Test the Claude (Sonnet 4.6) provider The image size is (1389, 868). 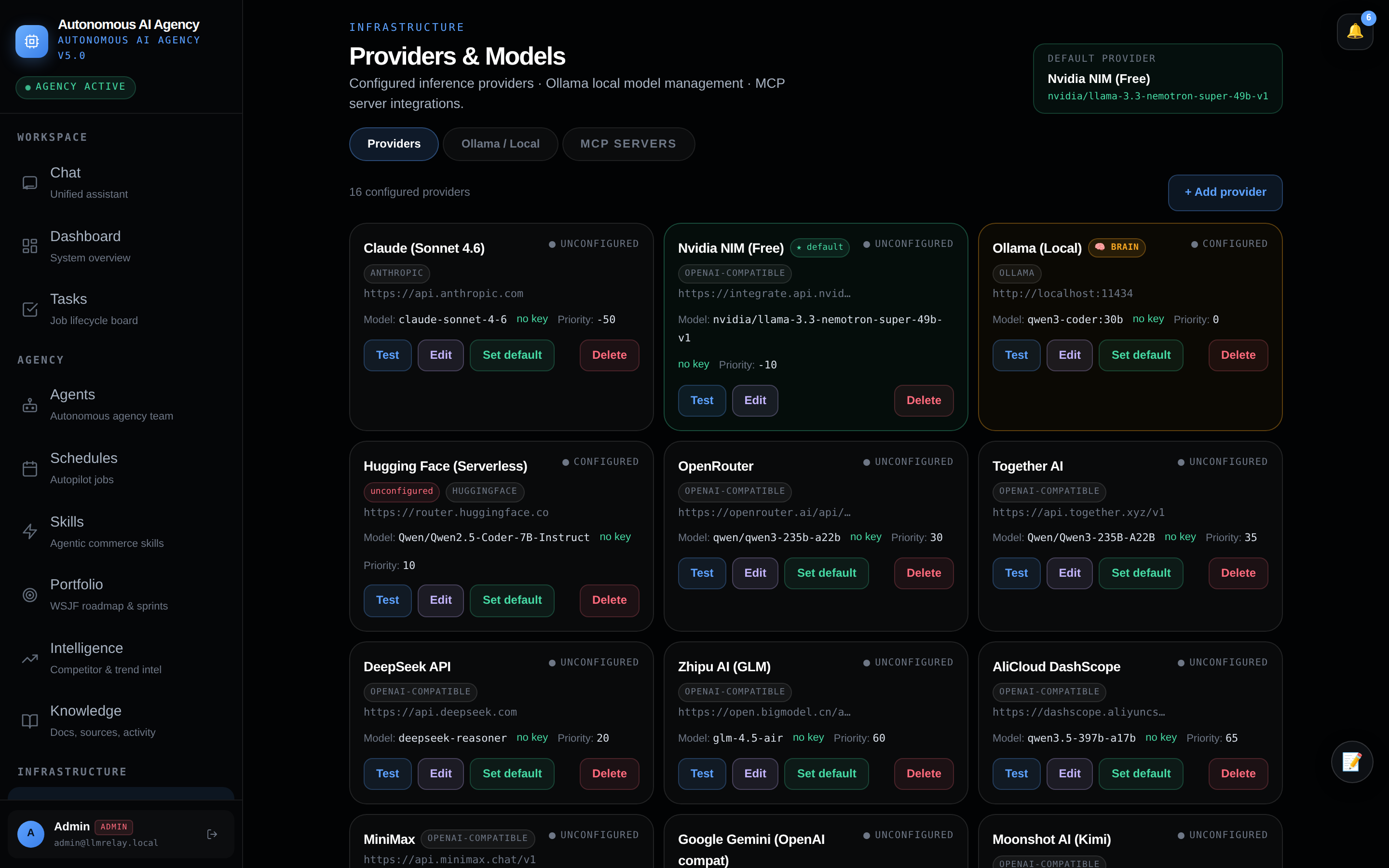[387, 355]
